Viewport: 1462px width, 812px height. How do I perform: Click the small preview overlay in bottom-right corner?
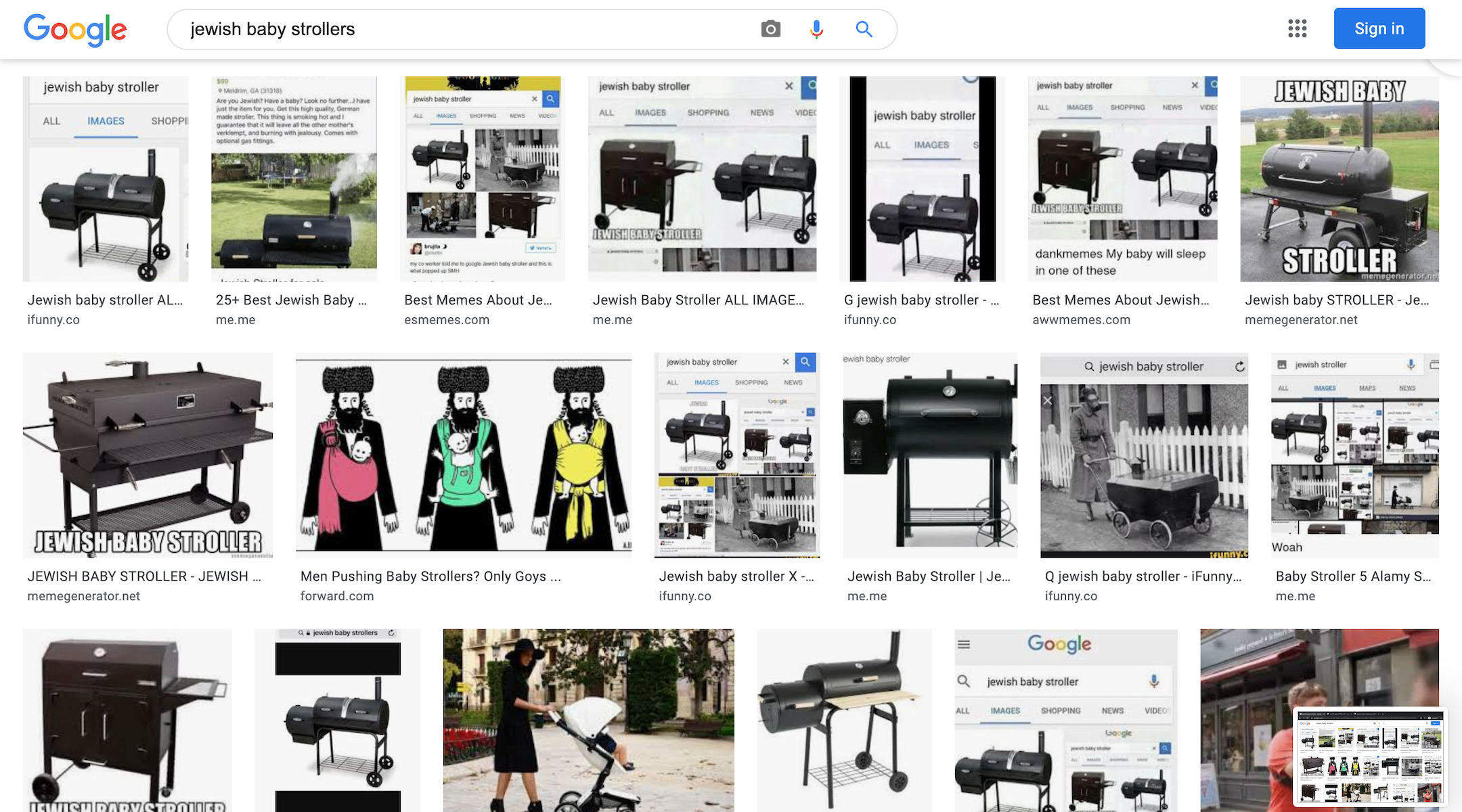pos(1370,757)
